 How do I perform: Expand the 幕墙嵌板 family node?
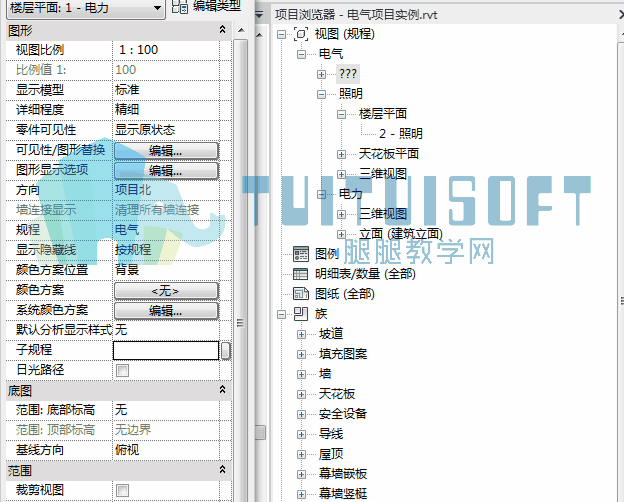(301, 474)
